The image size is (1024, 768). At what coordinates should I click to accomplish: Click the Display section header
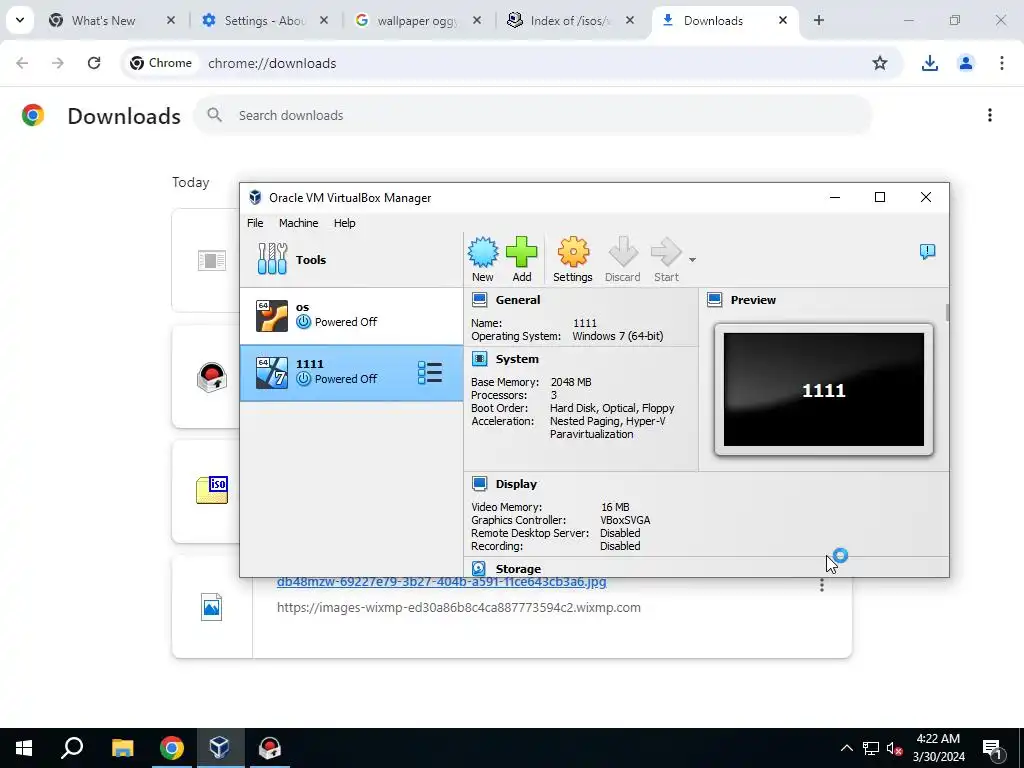(516, 484)
